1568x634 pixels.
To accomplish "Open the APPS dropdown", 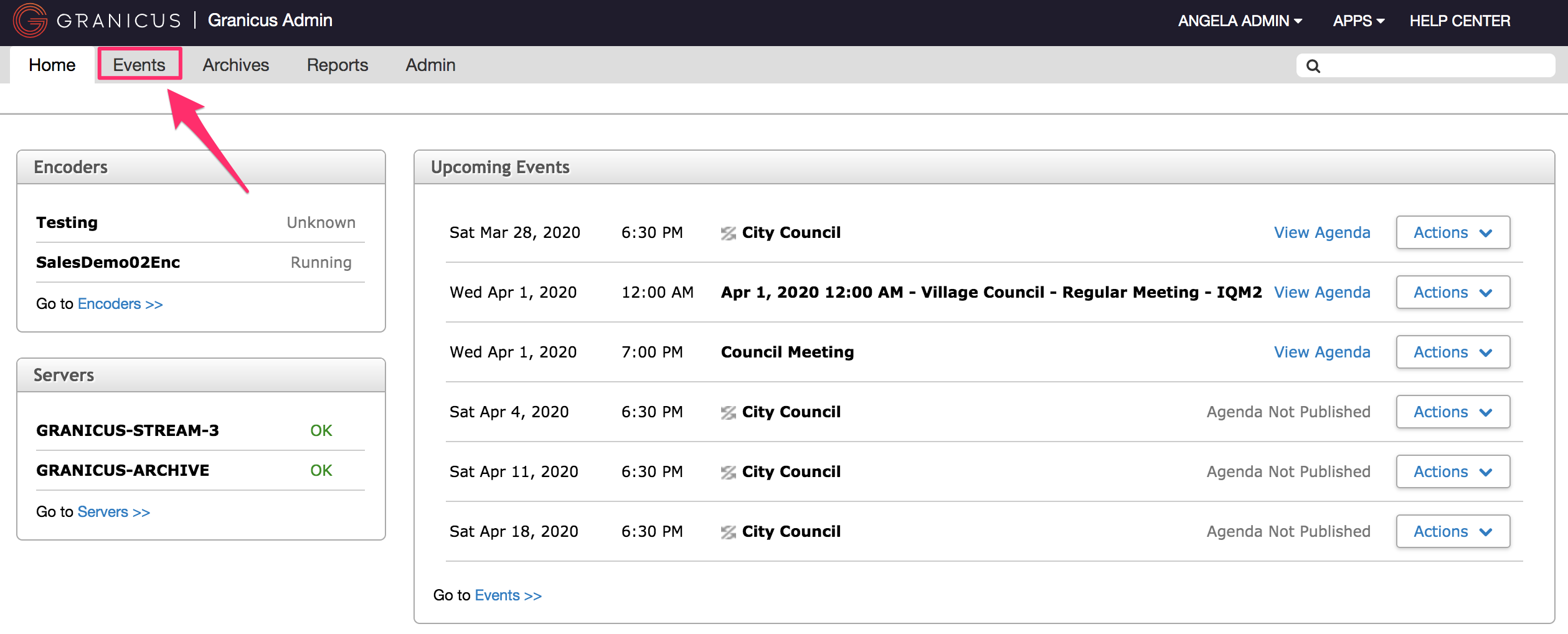I will point(1358,20).
